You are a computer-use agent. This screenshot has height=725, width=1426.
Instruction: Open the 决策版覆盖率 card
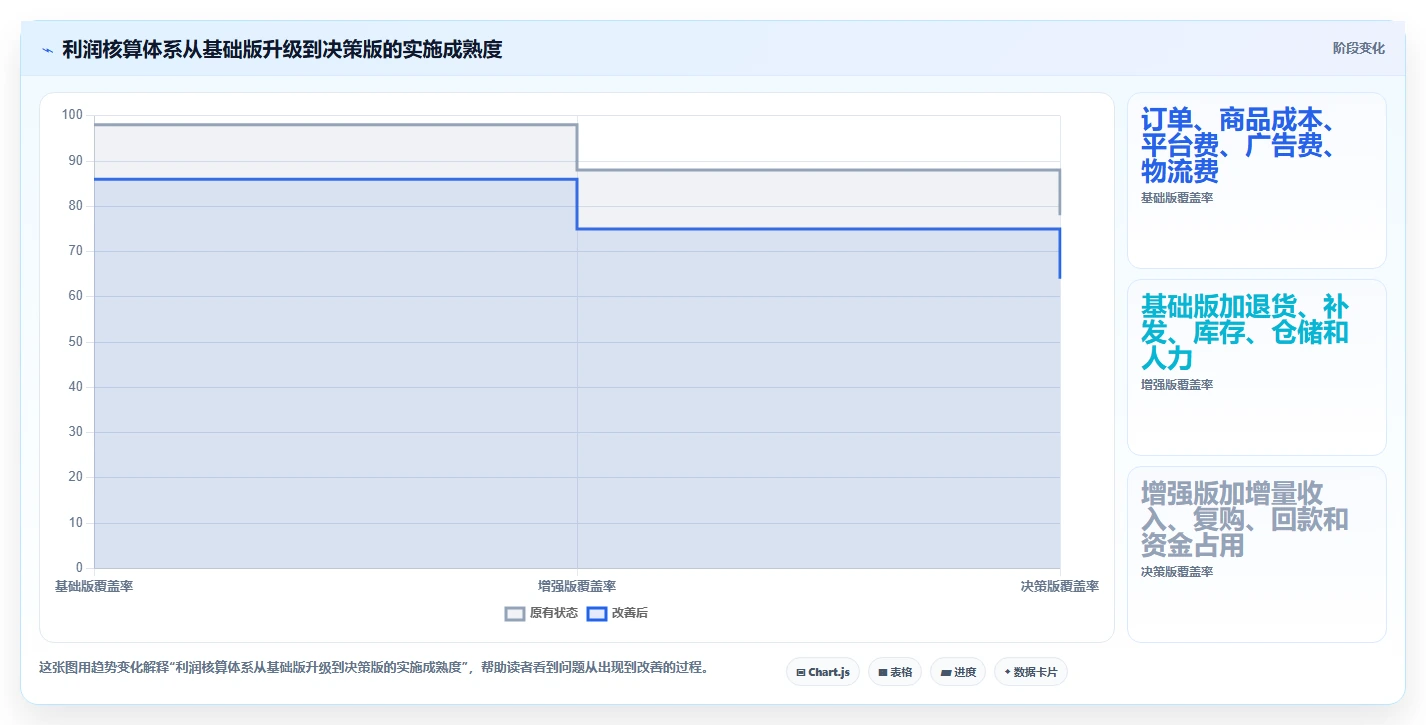click(1257, 555)
